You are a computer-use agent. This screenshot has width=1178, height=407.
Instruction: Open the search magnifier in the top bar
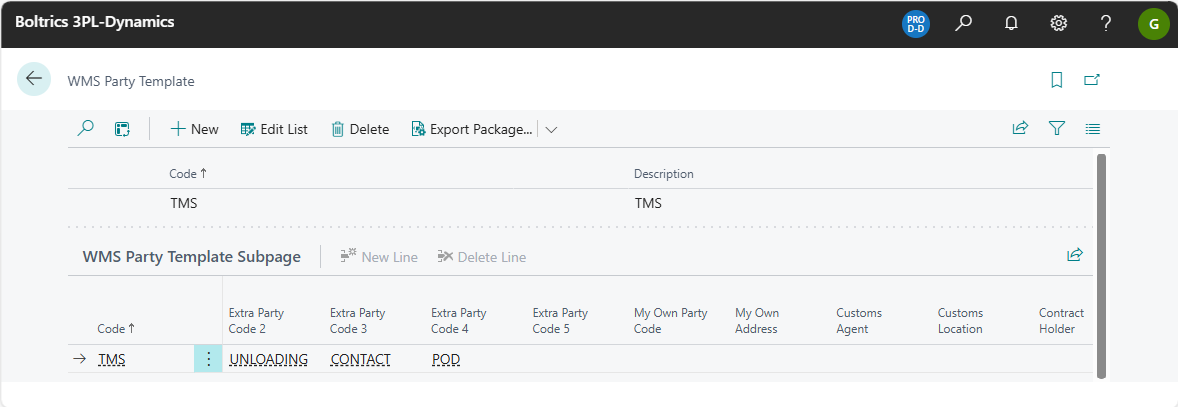point(963,23)
